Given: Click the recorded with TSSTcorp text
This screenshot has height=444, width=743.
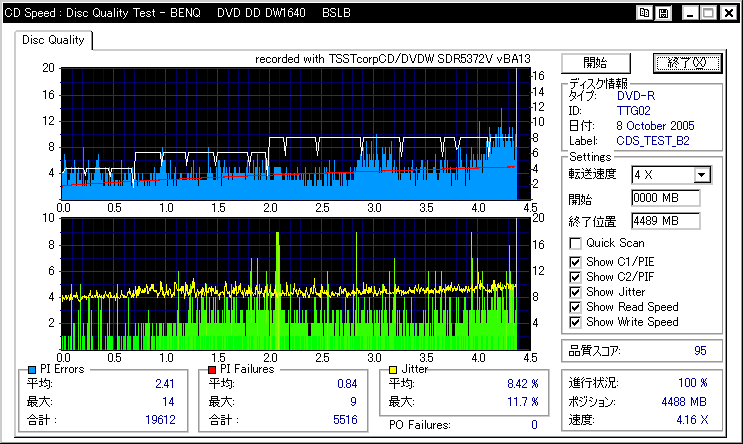Looking at the screenshot, I should [x=392, y=59].
